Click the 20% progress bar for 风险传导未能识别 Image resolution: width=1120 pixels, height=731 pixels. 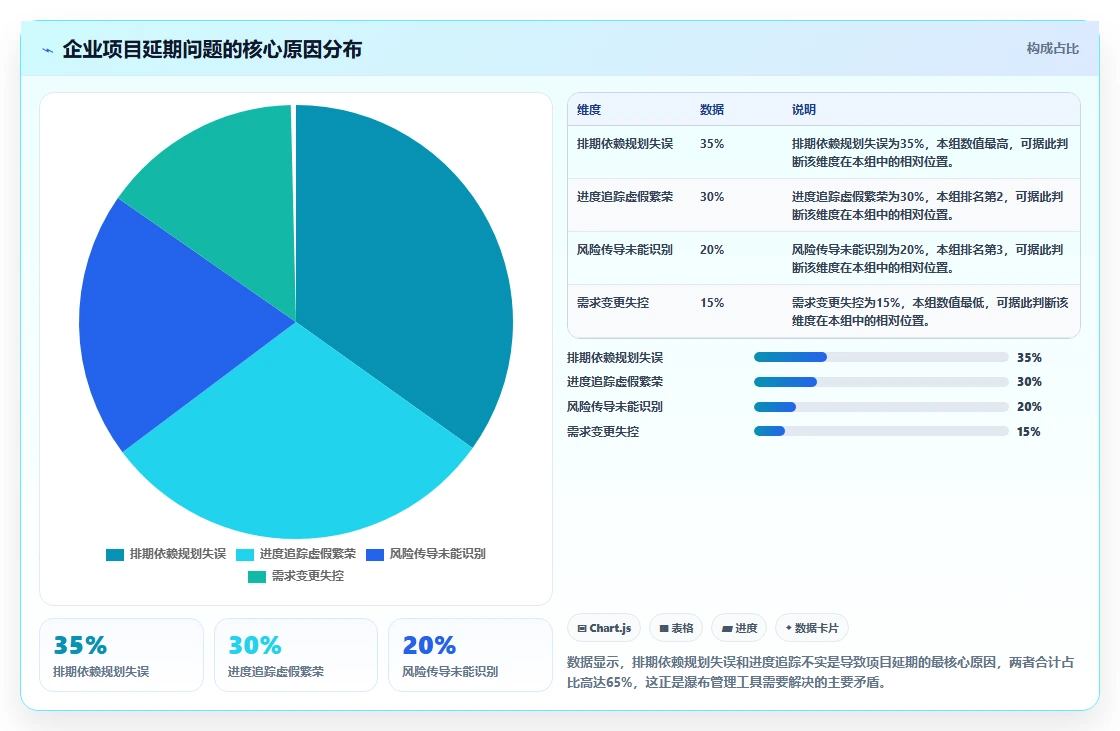point(881,407)
